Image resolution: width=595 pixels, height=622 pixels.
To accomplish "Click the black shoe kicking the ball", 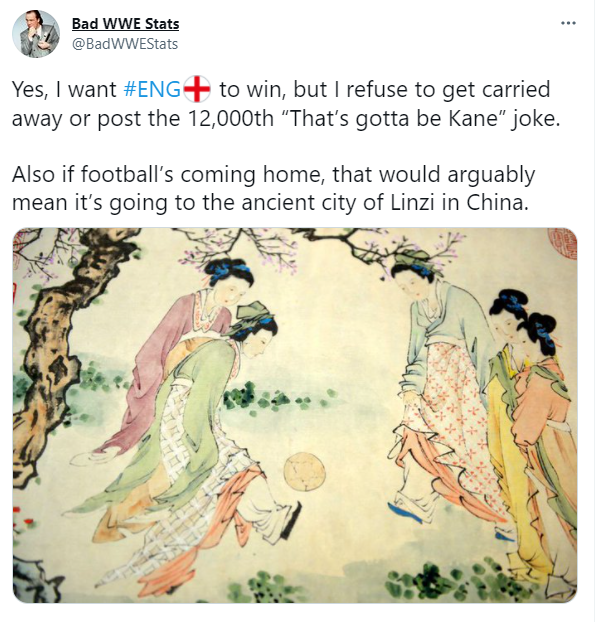I will (x=292, y=520).
